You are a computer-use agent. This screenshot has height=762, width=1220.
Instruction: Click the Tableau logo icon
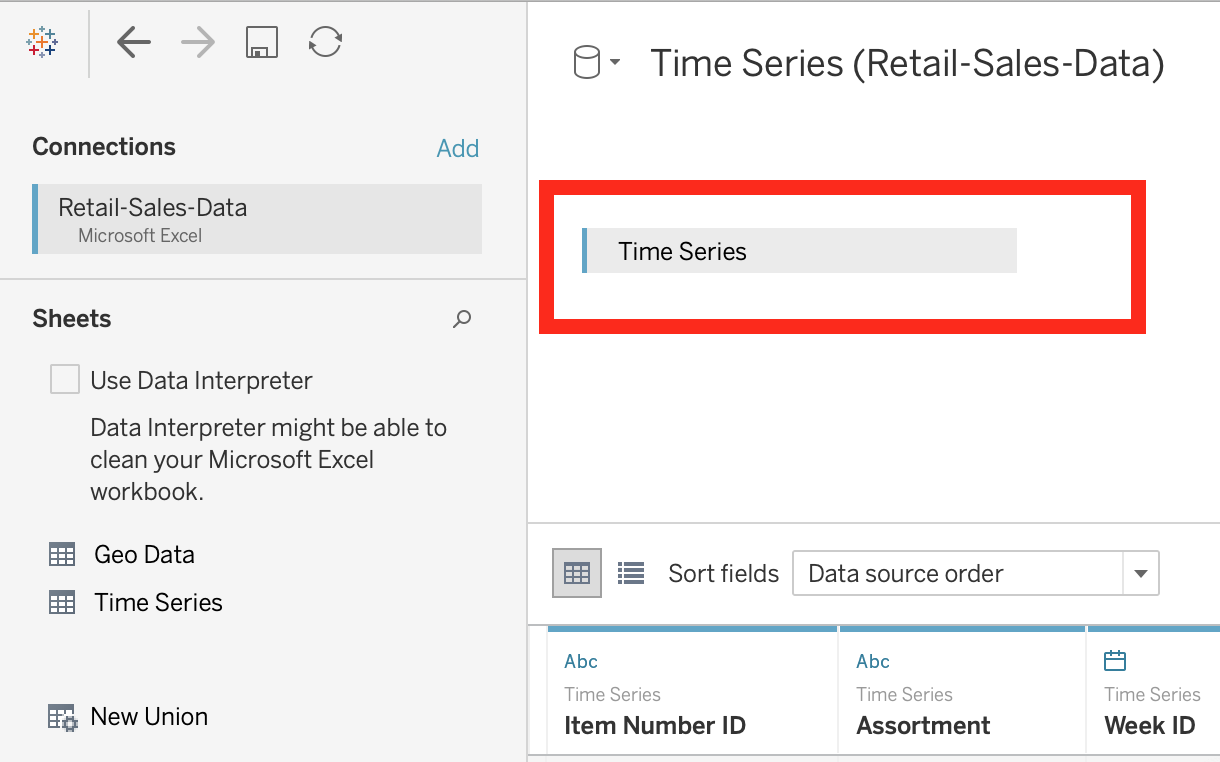(x=40, y=42)
